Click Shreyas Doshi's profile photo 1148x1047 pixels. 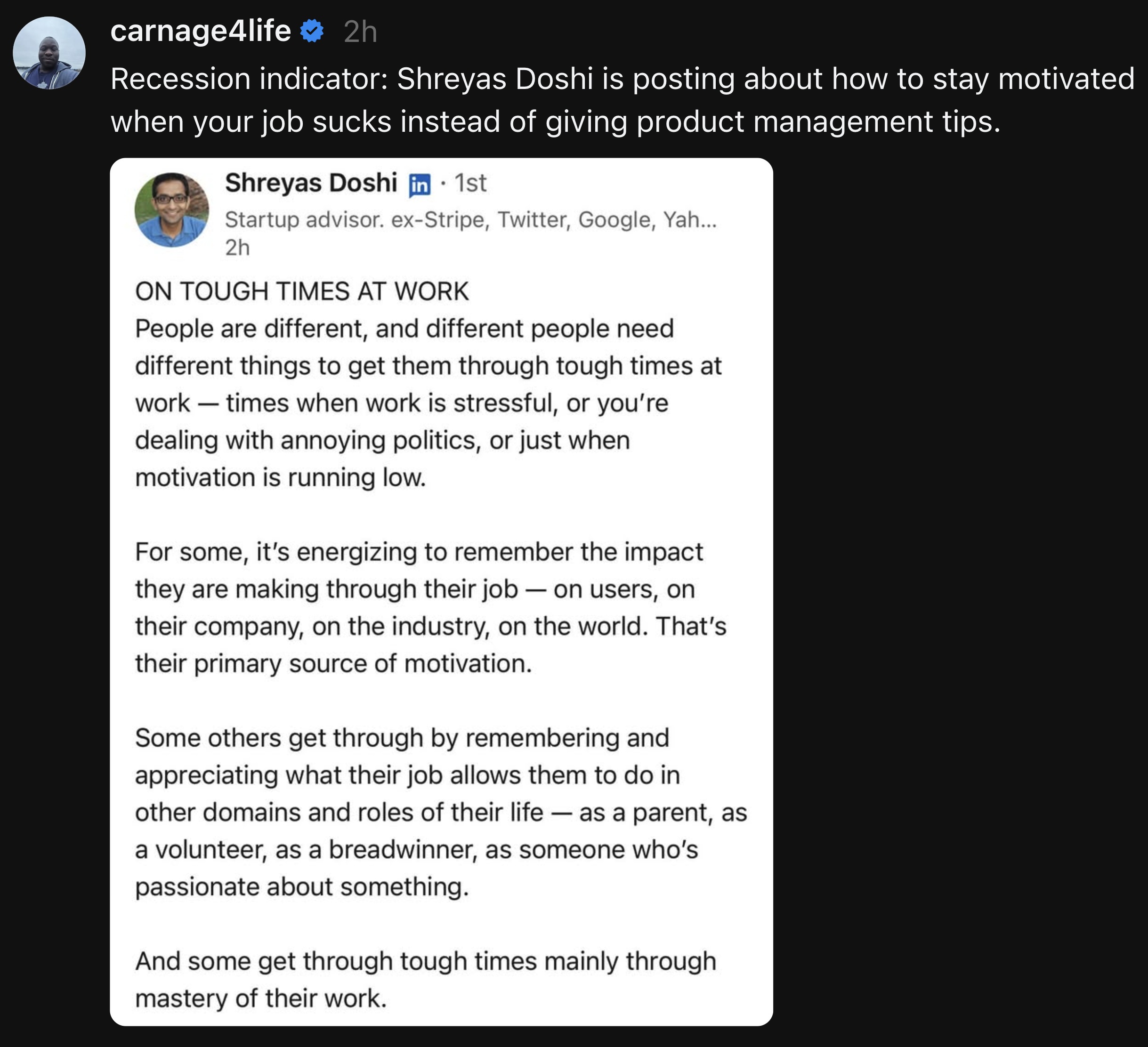[171, 209]
